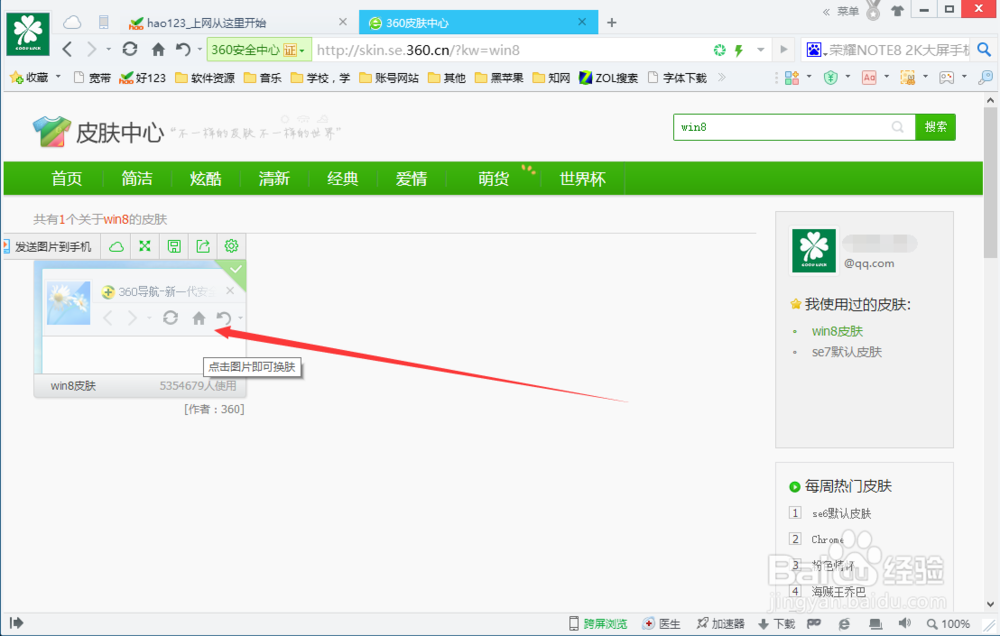Click the restore closed page undo icon
This screenshot has width=1000, height=636.
click(183, 49)
